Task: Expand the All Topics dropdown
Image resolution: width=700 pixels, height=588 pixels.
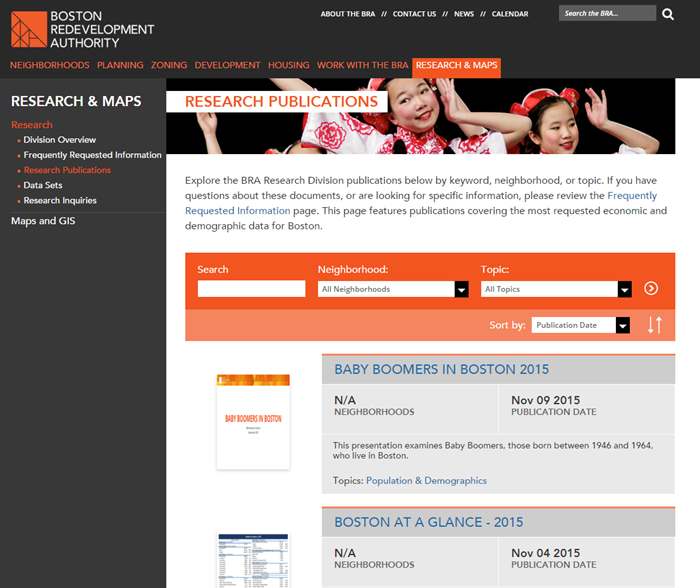Action: (556, 289)
